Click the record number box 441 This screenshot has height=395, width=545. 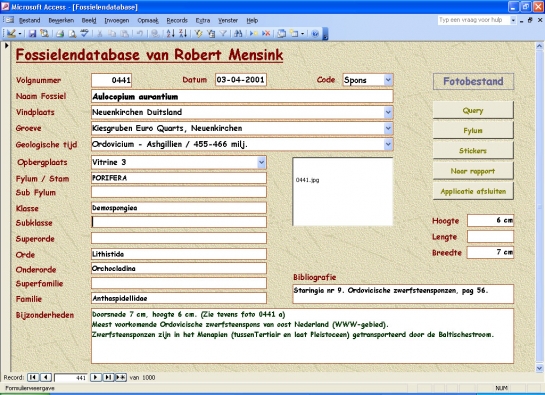[71, 378]
